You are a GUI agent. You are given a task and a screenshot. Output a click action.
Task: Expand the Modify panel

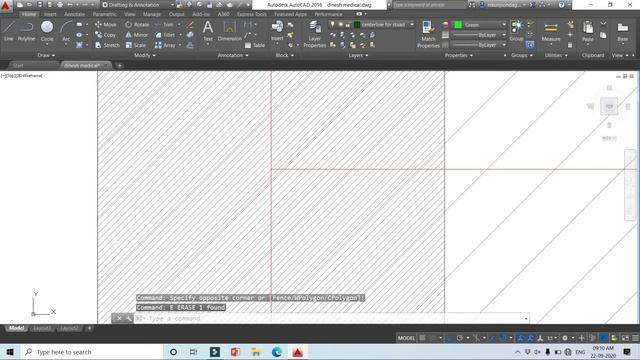tap(144, 55)
